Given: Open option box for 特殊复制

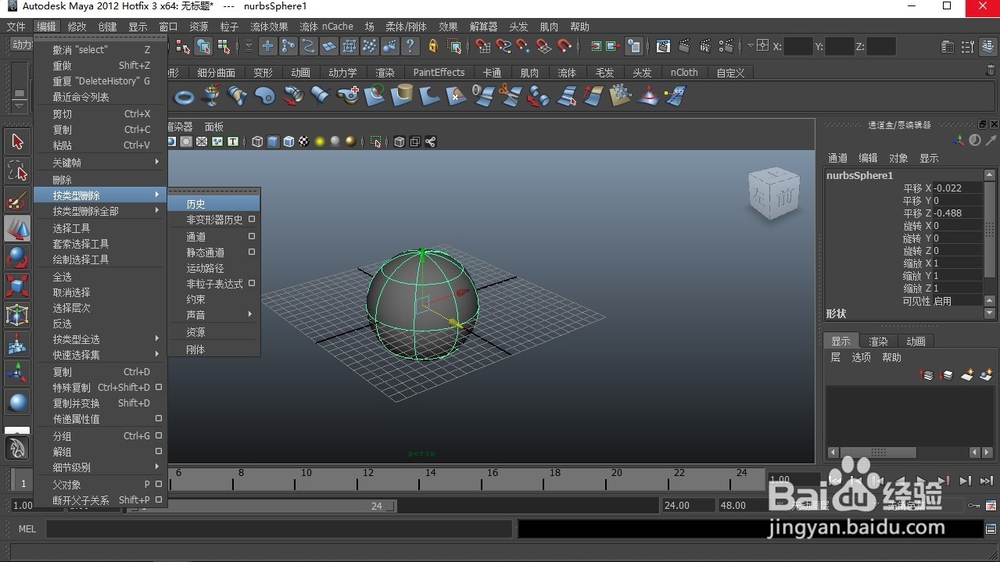Looking at the screenshot, I should click(x=159, y=387).
